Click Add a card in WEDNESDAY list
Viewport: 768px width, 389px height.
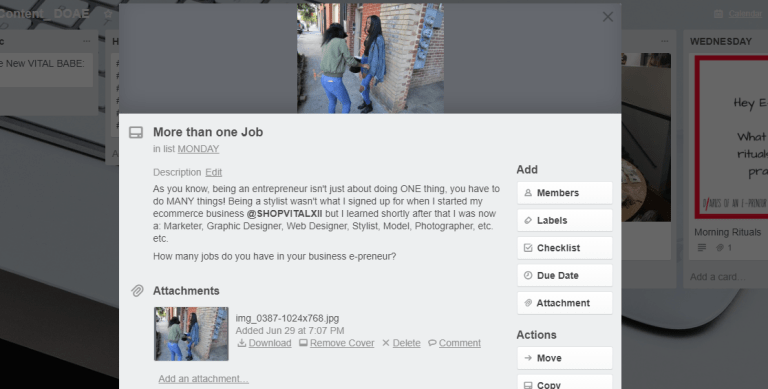click(718, 277)
